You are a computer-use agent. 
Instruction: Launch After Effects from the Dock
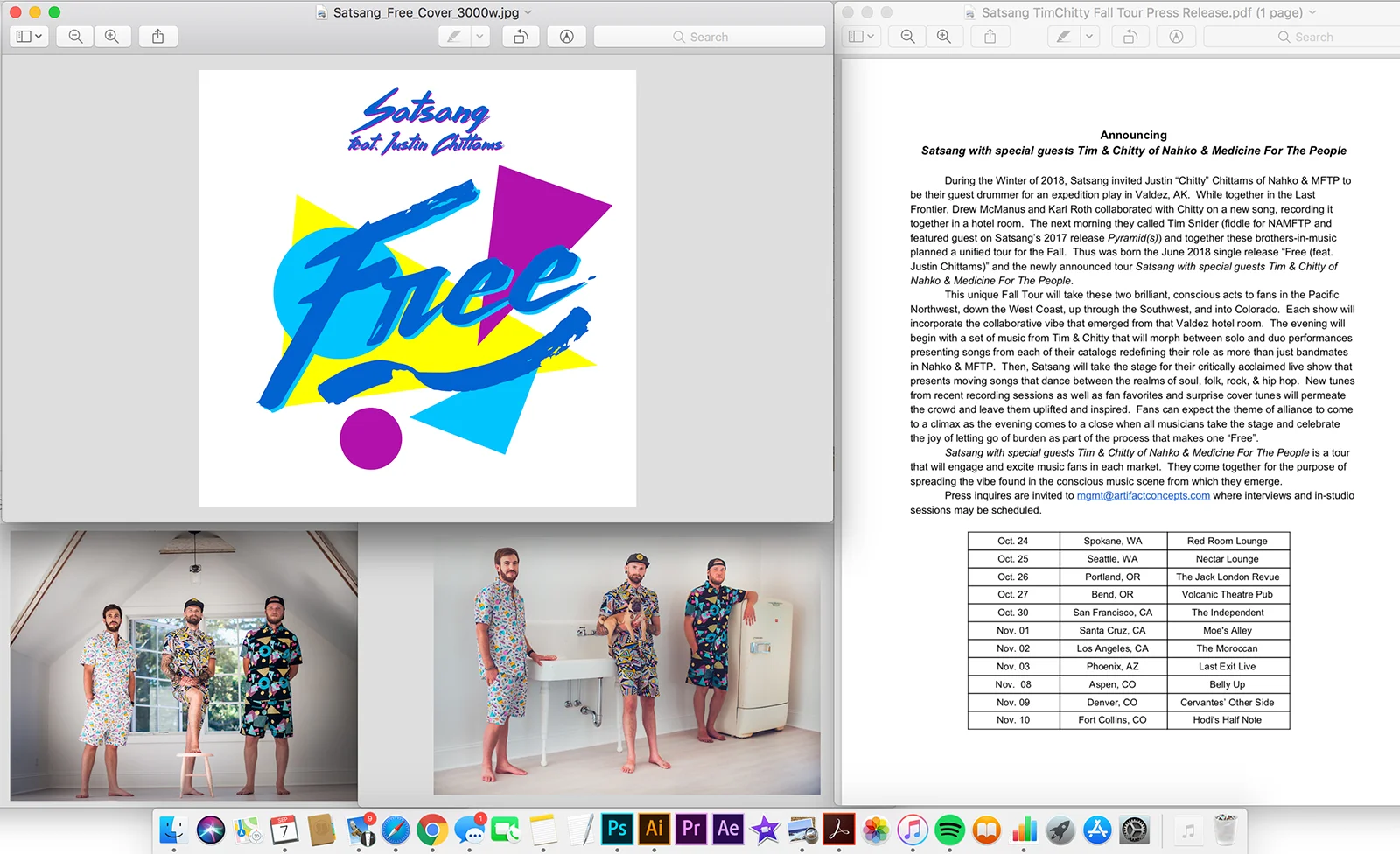(727, 829)
